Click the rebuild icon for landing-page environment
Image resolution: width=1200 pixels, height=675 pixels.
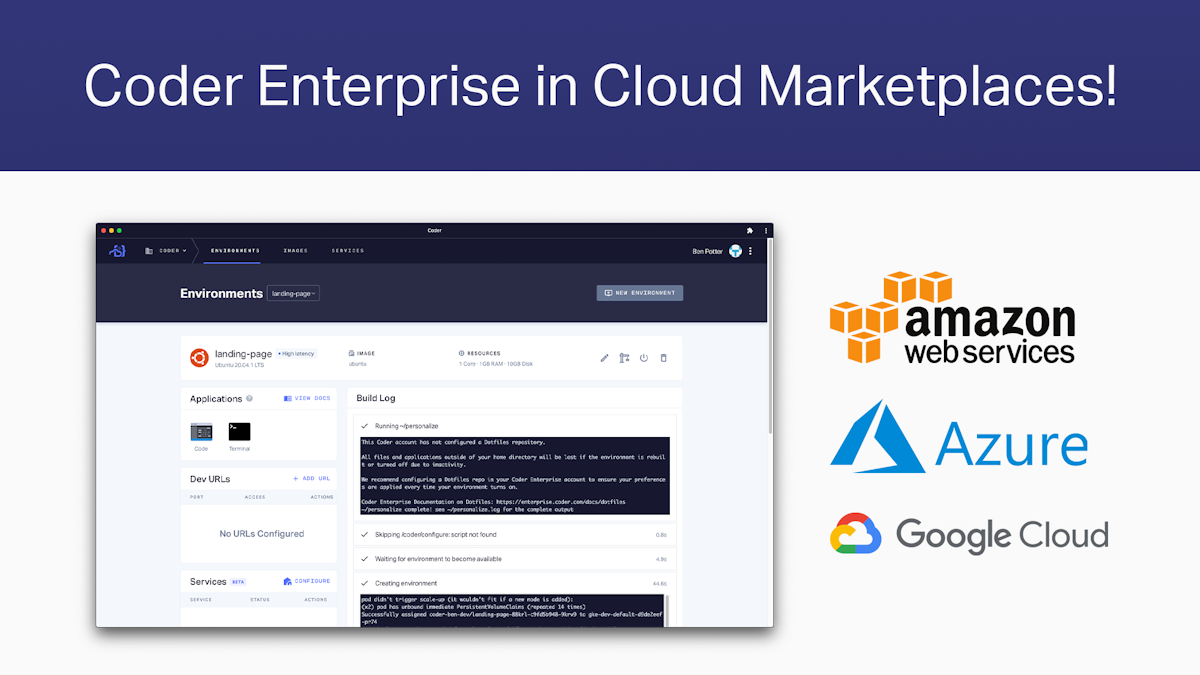point(624,357)
